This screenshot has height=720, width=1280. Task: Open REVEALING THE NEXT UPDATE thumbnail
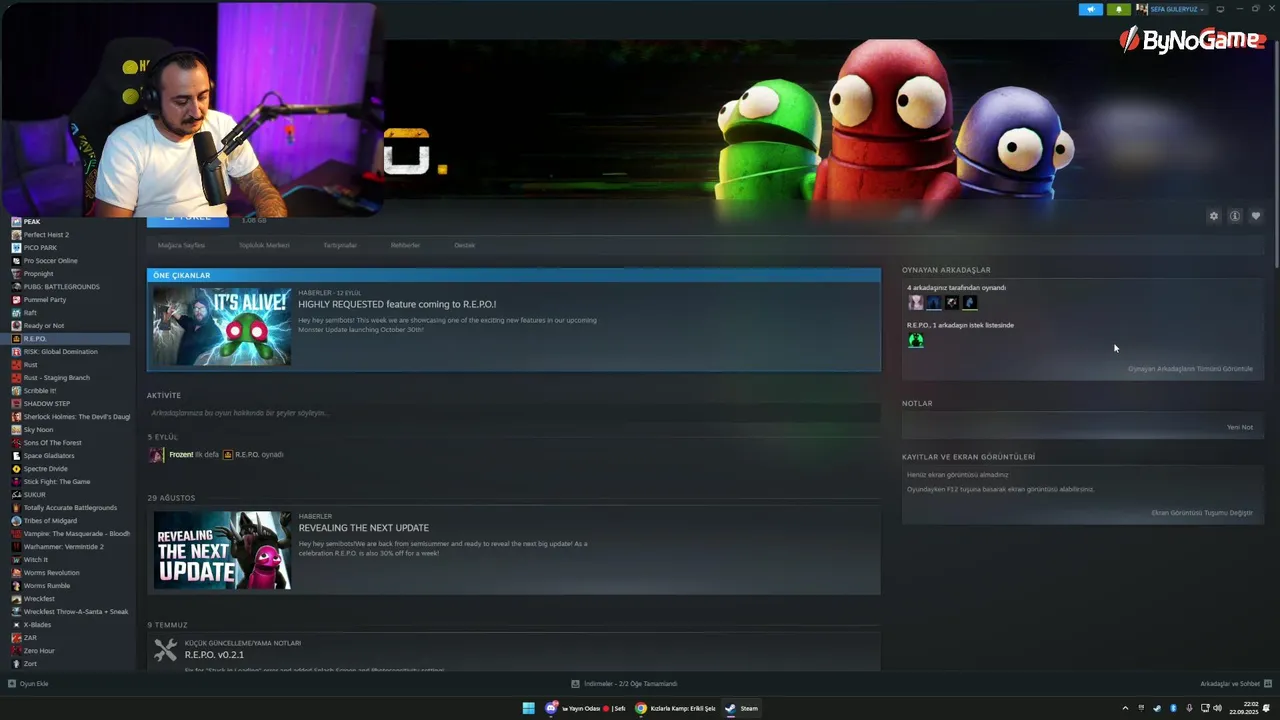(222, 550)
